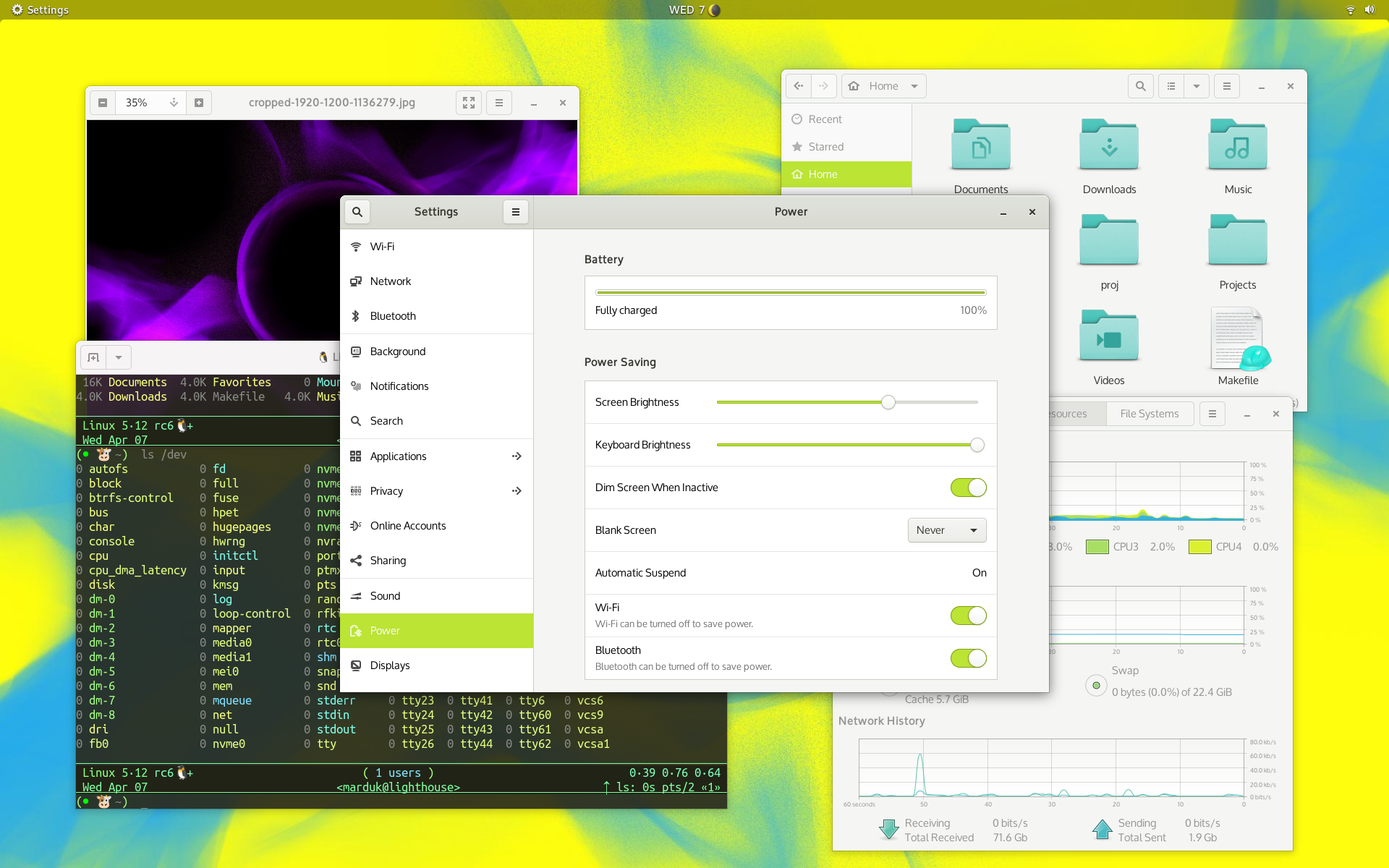Screen dimensions: 1389x868
Task: Click Screen Brightness slider handle
Action: click(888, 402)
